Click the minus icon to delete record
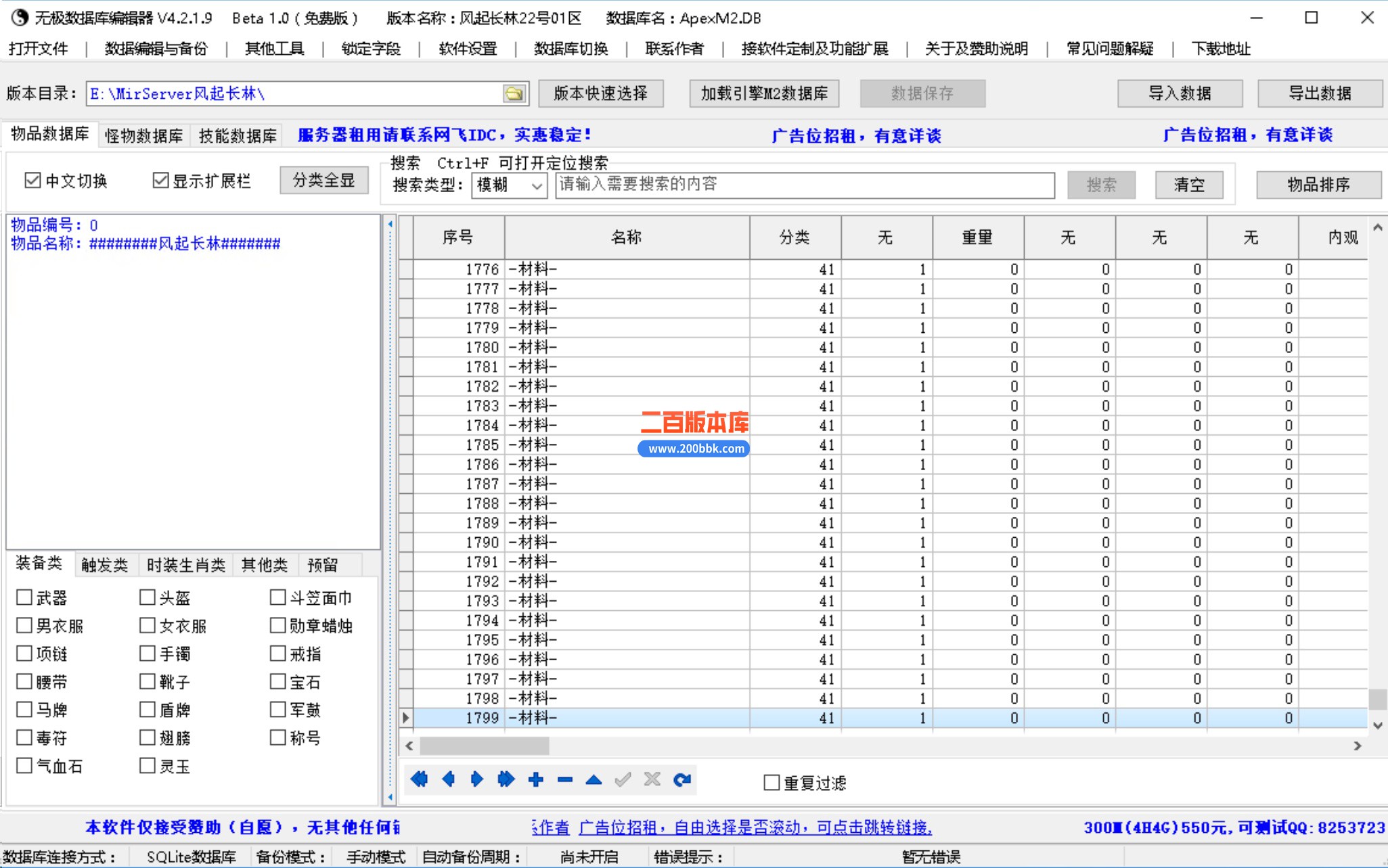 (x=565, y=779)
